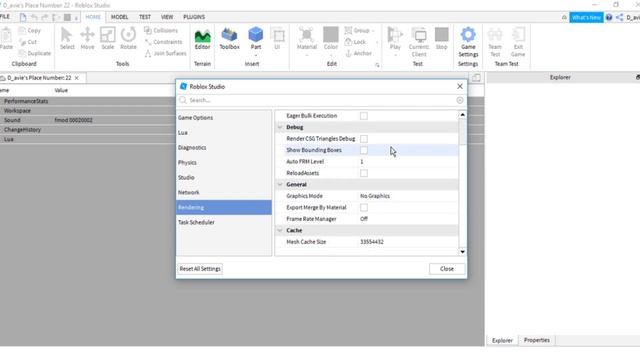The height and width of the screenshot is (360, 640).
Task: Open the Part dropdown arrow
Action: tap(256, 55)
